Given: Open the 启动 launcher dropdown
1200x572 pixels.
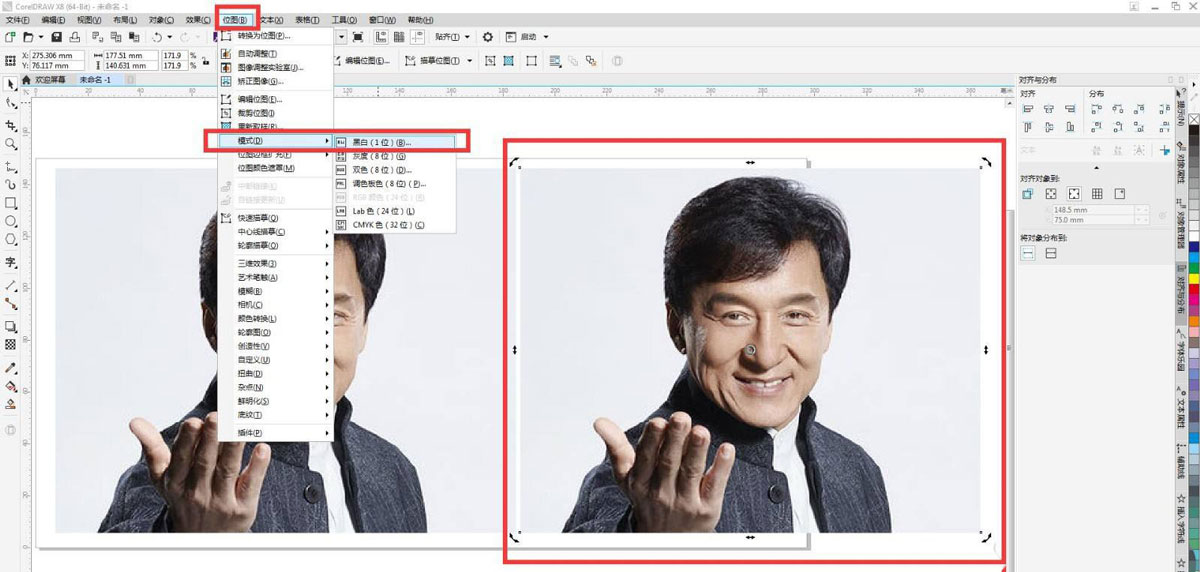Looking at the screenshot, I should [x=534, y=37].
